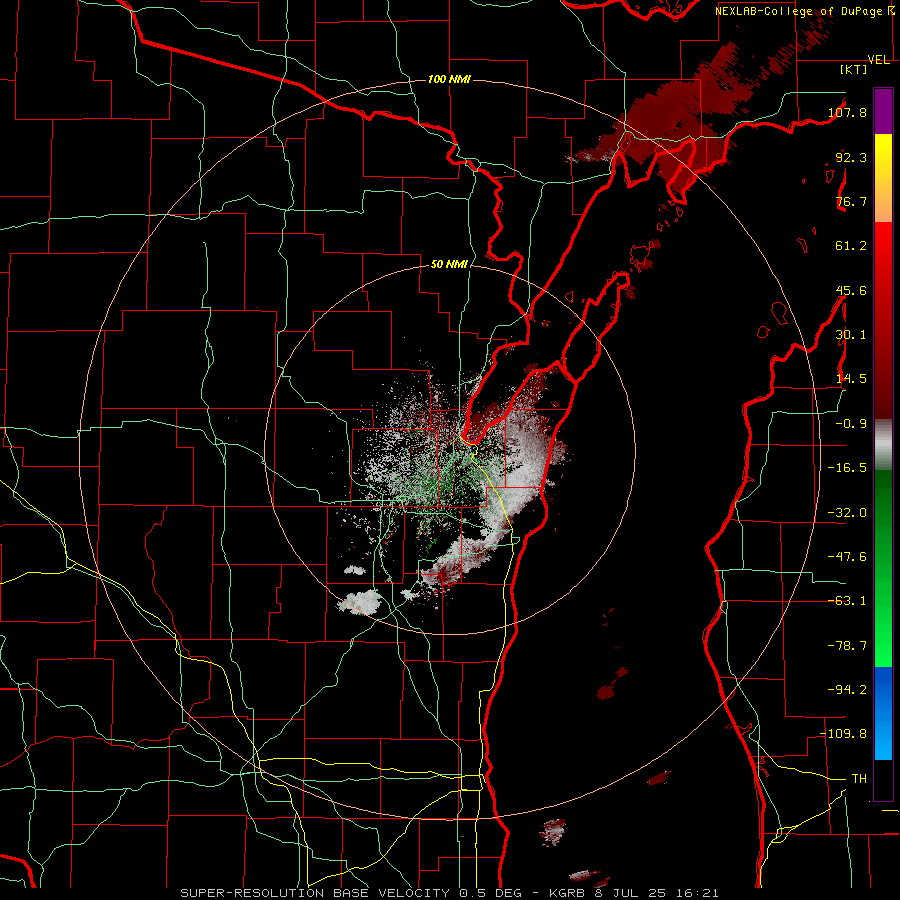Click the -32.0 velocity scale value
900x900 pixels.
pos(847,513)
